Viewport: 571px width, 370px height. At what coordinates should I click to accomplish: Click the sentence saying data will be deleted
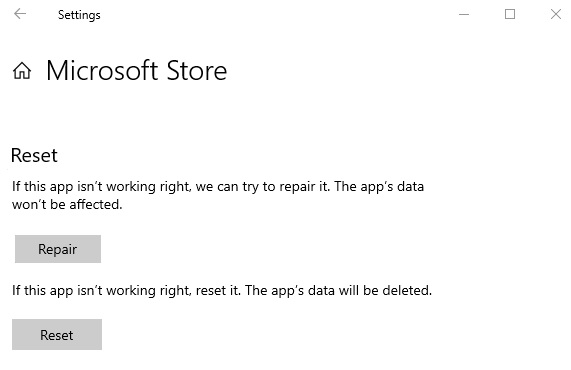click(222, 291)
